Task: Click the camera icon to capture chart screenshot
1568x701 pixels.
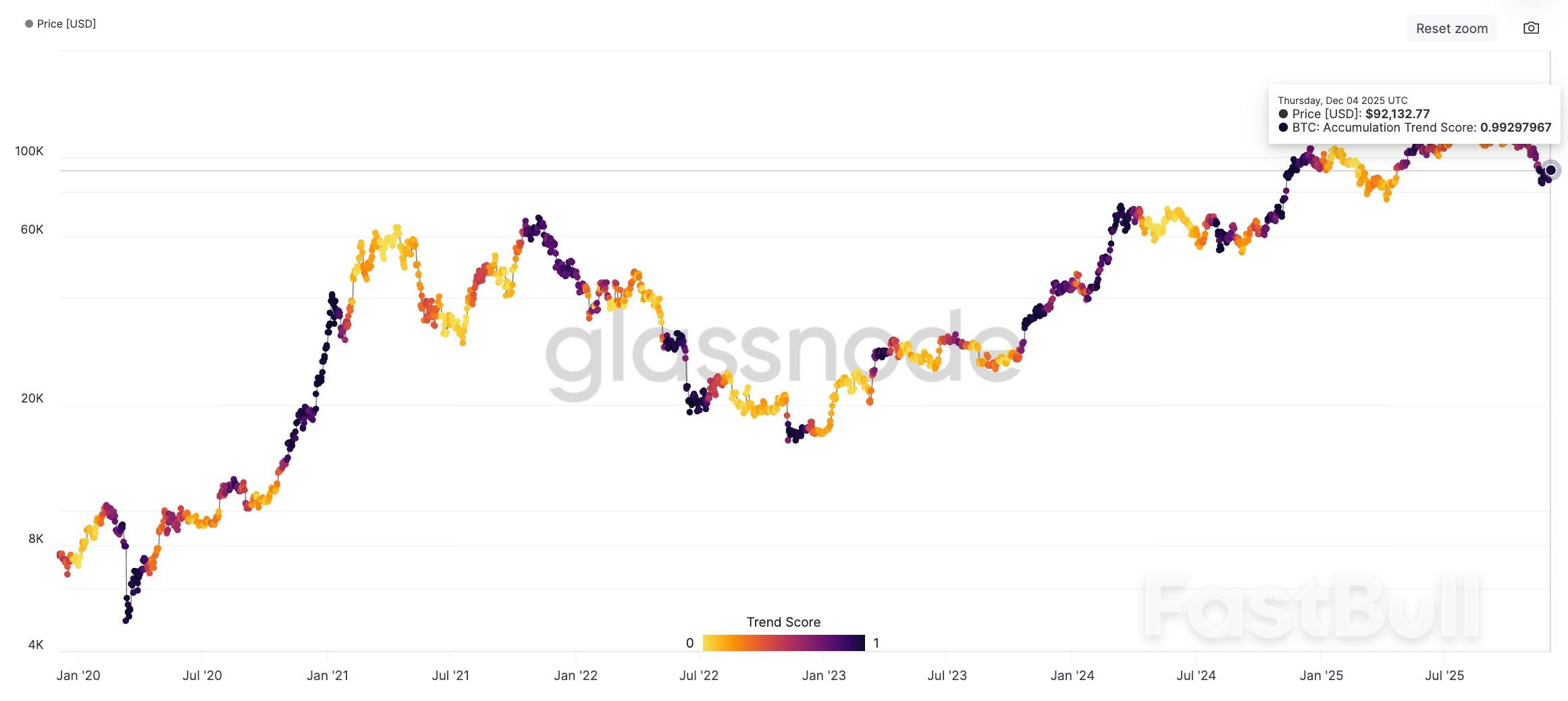Action: coord(1532,28)
